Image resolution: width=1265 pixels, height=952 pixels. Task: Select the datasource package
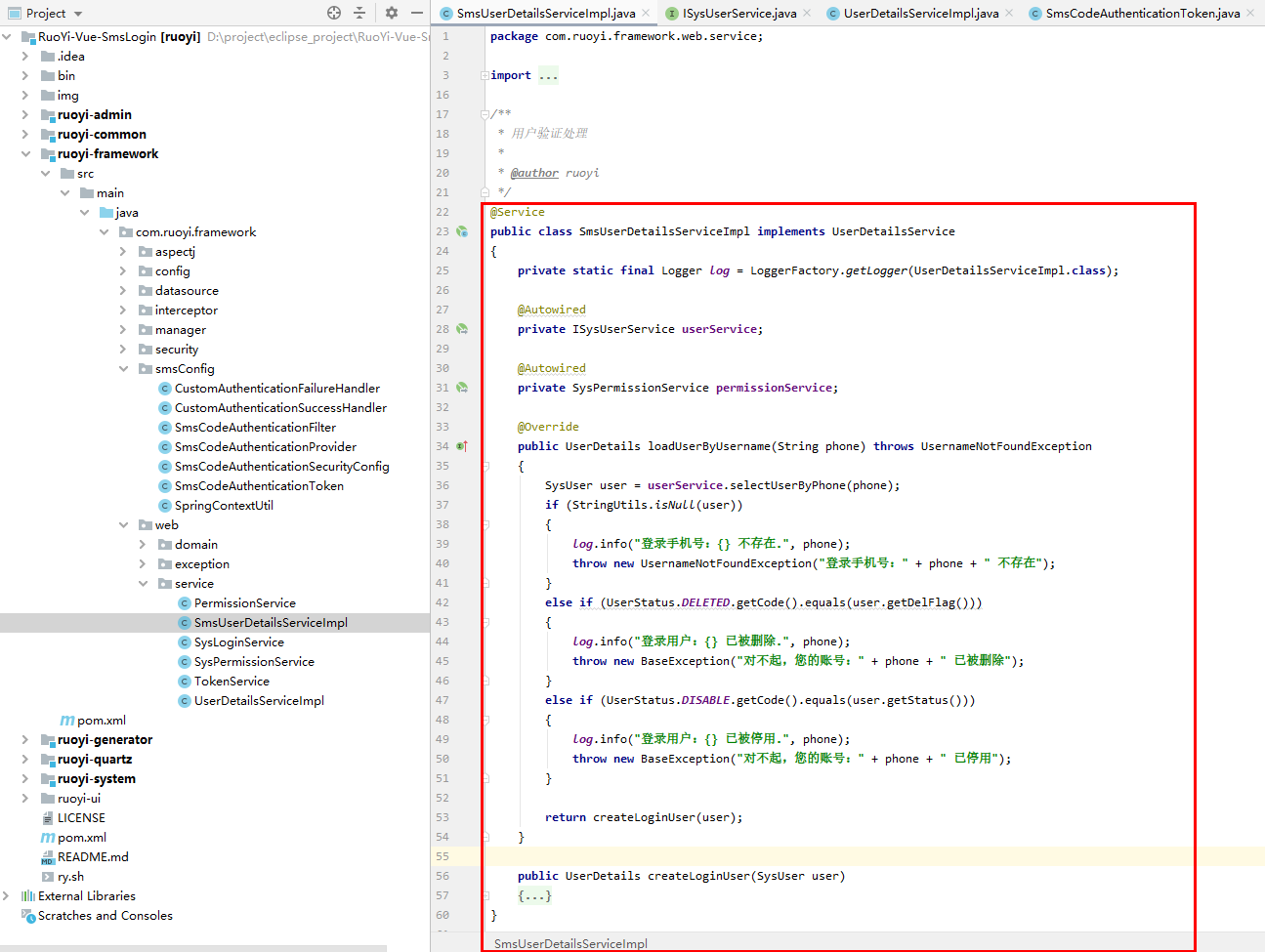point(187,291)
